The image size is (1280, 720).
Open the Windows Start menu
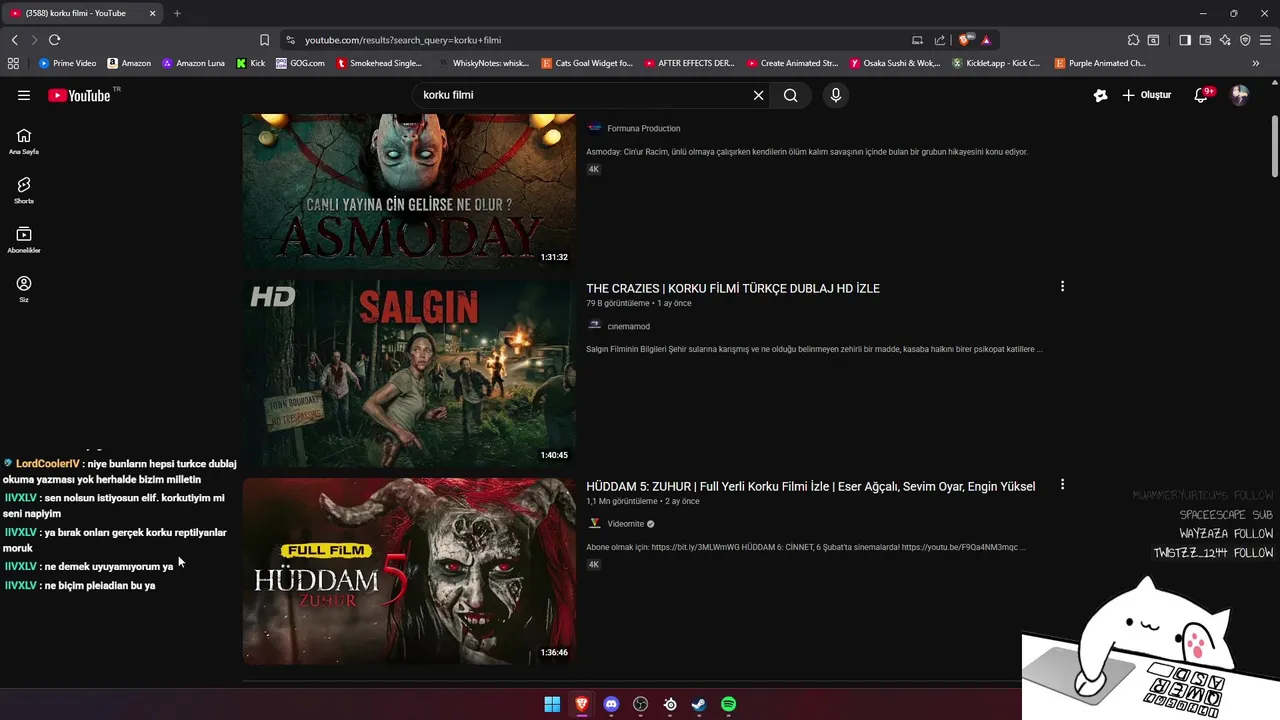tap(552, 704)
